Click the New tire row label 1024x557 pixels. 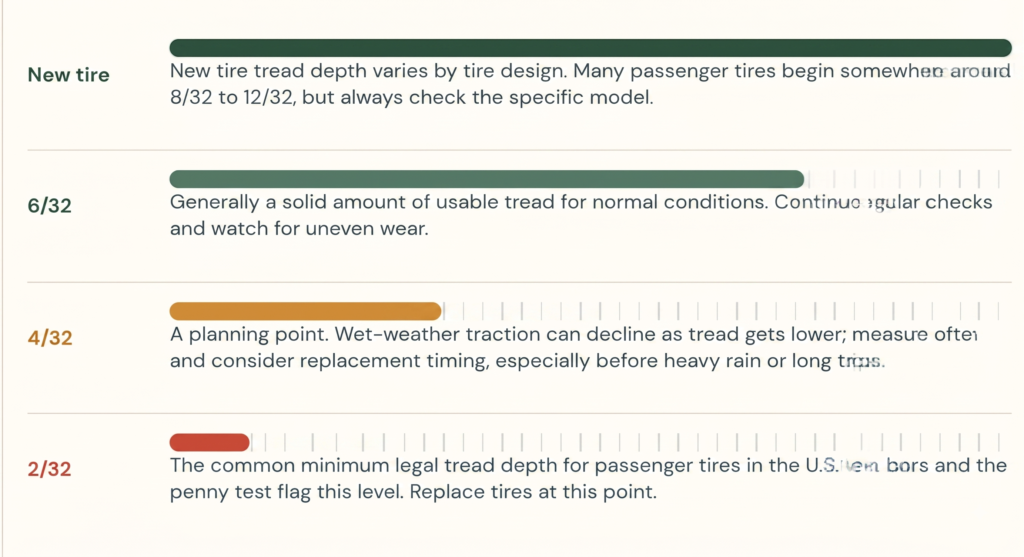(x=69, y=74)
